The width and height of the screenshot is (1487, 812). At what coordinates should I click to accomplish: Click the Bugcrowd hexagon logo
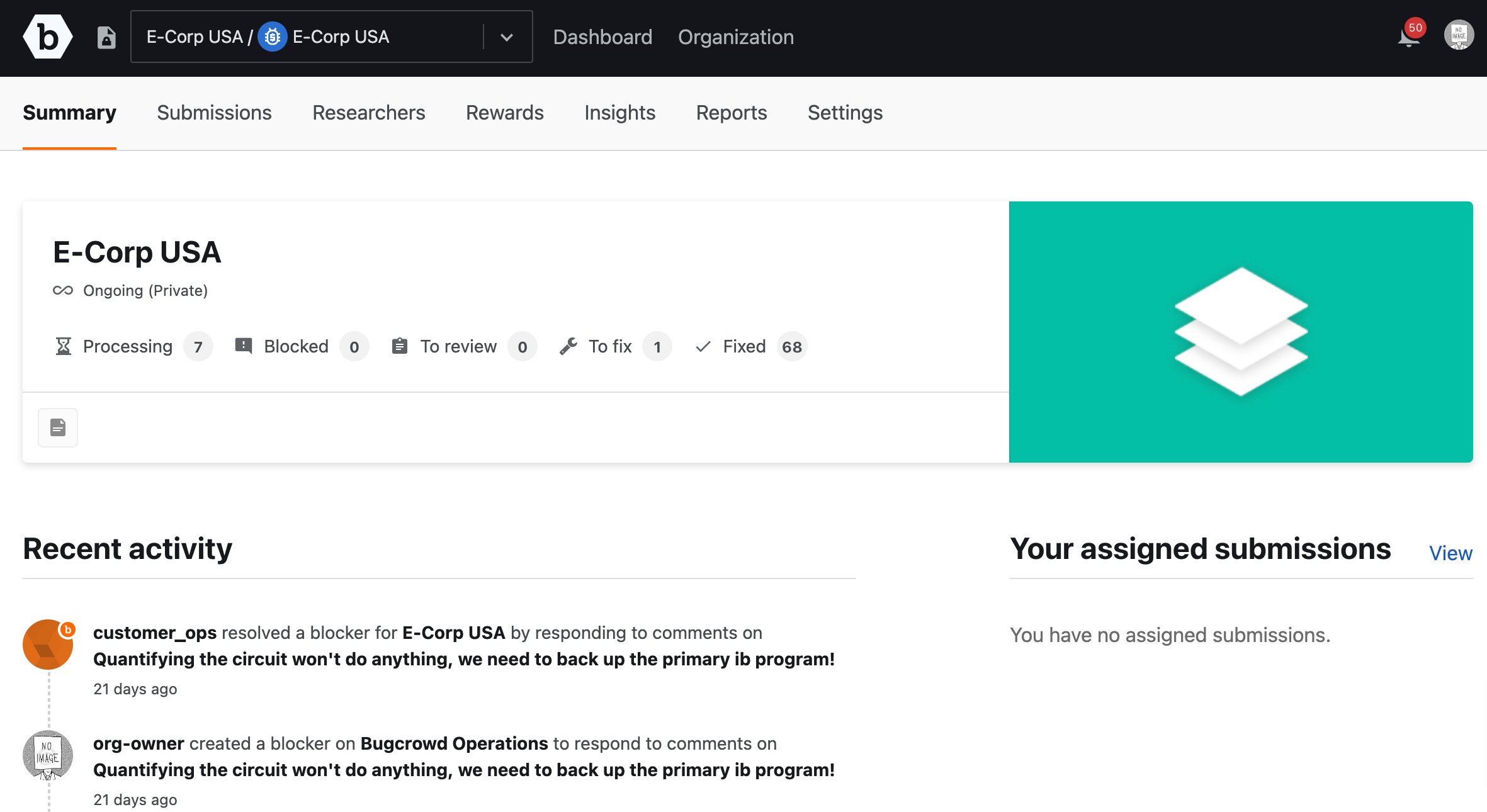[x=48, y=37]
